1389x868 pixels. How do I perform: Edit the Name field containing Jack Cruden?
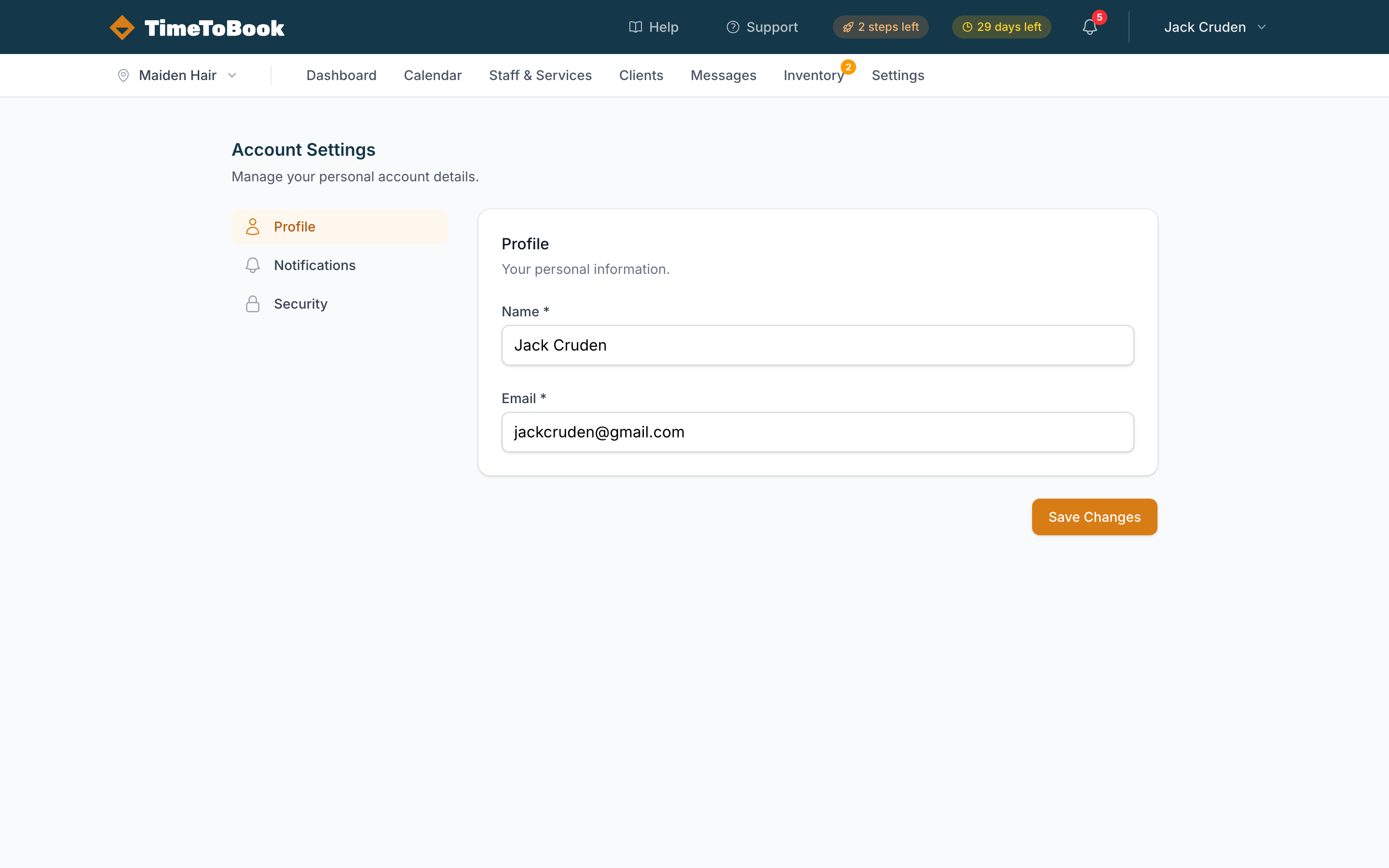click(817, 345)
